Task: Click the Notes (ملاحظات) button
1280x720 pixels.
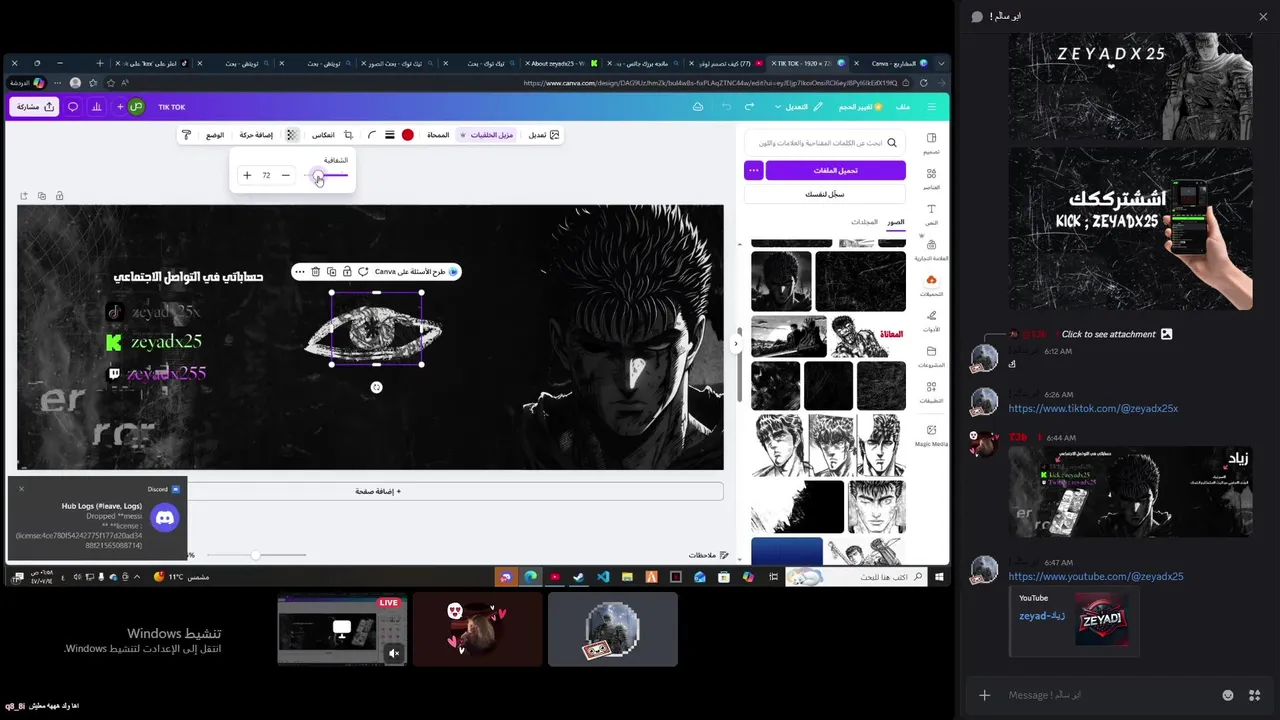Action: (x=708, y=555)
